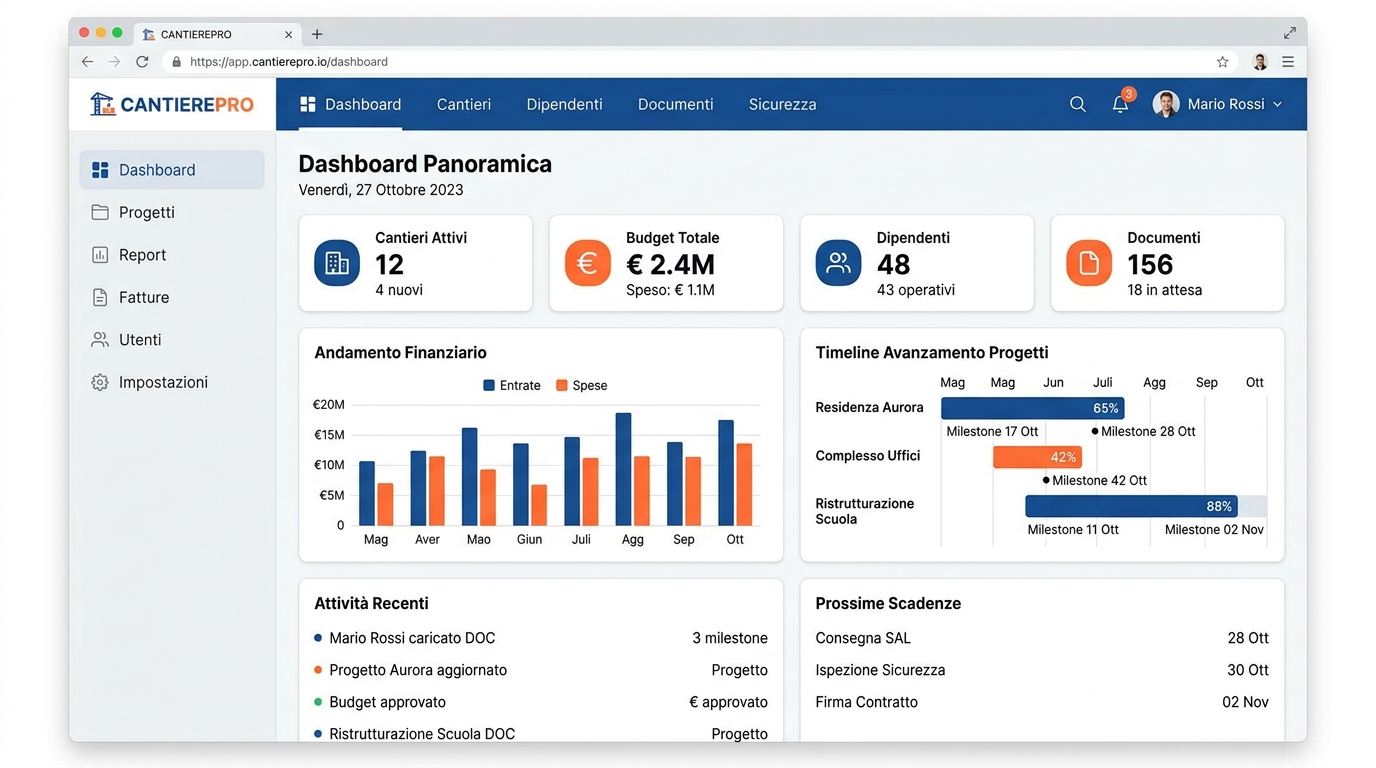Open Impostazioni via the gear icon
This screenshot has width=1376, height=768.
coord(100,382)
